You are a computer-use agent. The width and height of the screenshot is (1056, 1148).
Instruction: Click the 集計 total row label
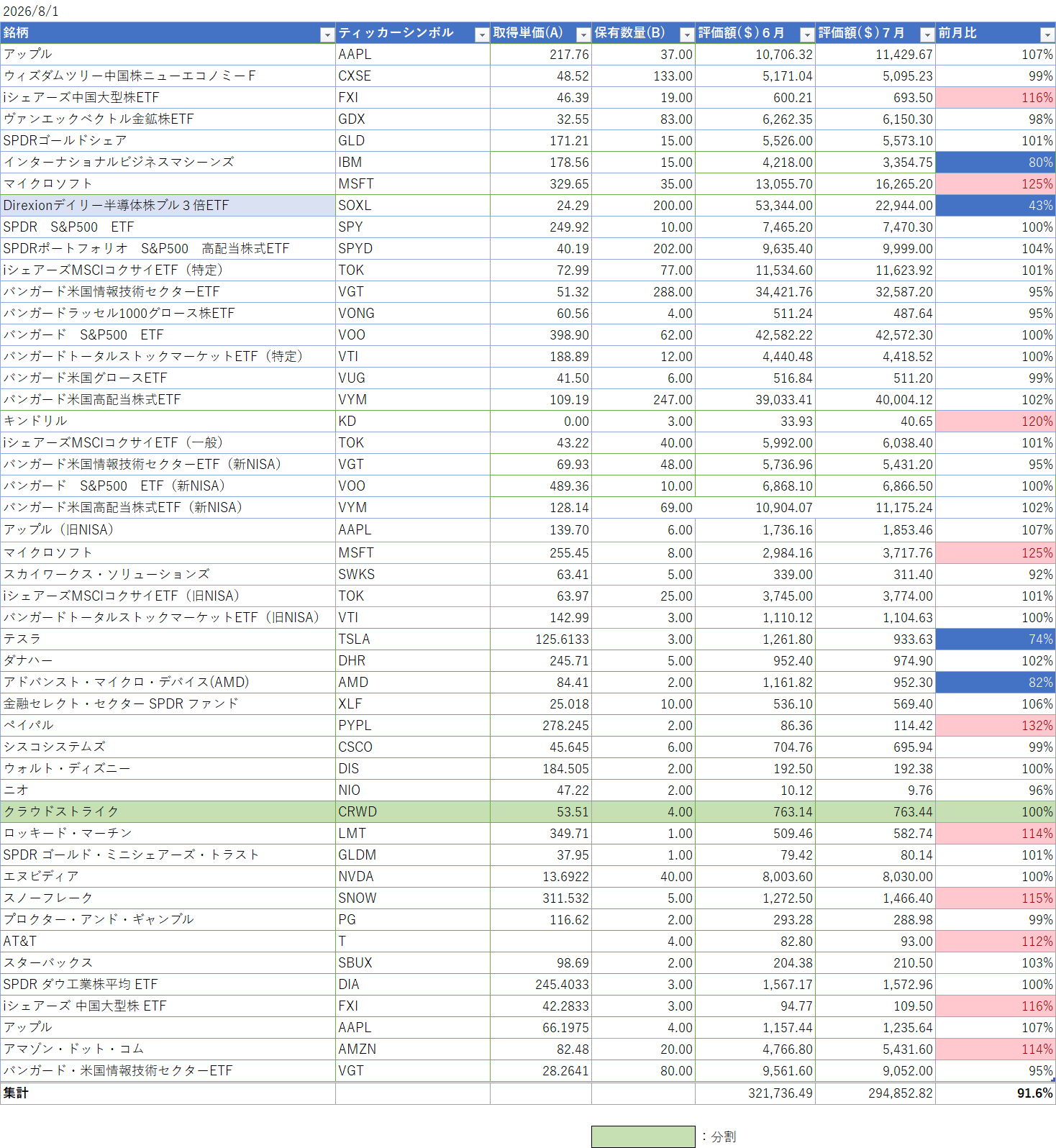(x=168, y=1093)
